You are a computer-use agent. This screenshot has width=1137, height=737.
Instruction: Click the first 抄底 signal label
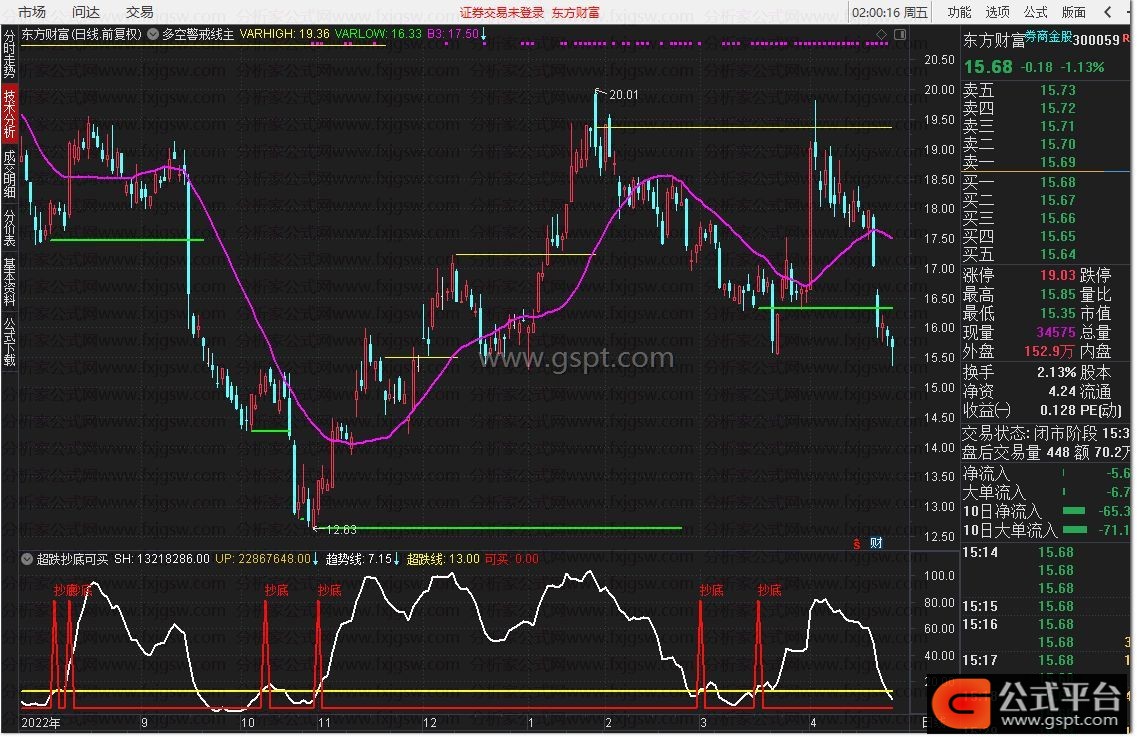65,590
